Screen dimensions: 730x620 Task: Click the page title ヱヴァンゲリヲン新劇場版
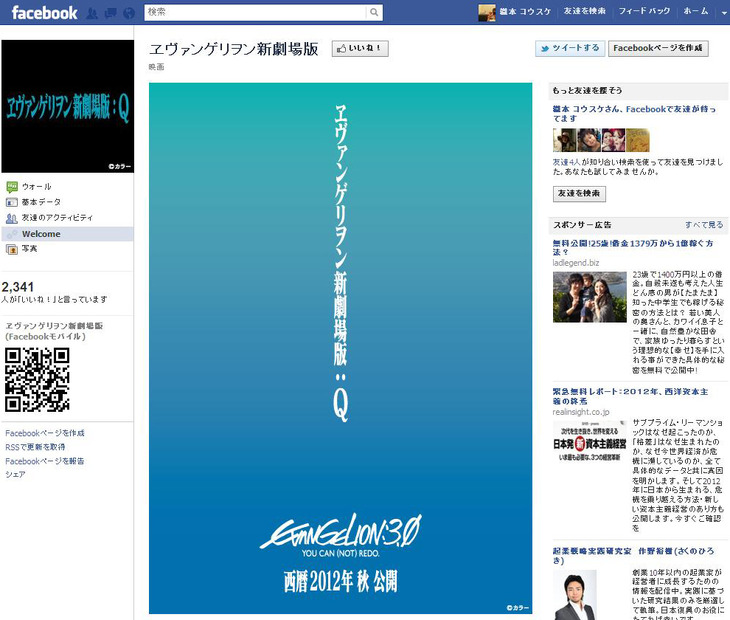(x=234, y=49)
